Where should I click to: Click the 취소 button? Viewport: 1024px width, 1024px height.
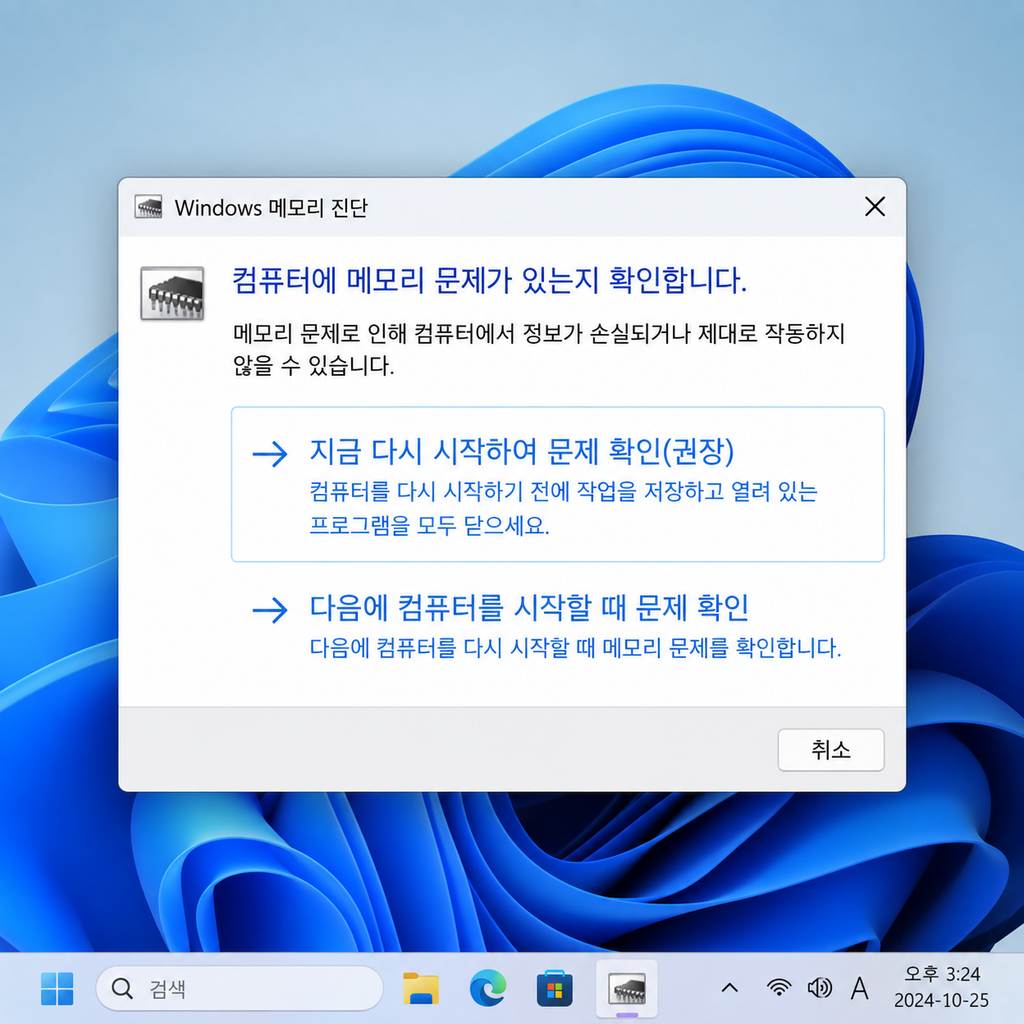point(831,750)
